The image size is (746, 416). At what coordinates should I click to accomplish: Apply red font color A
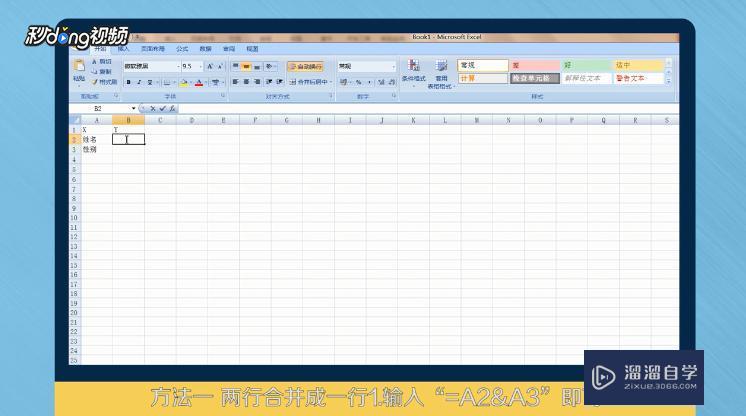coord(199,82)
